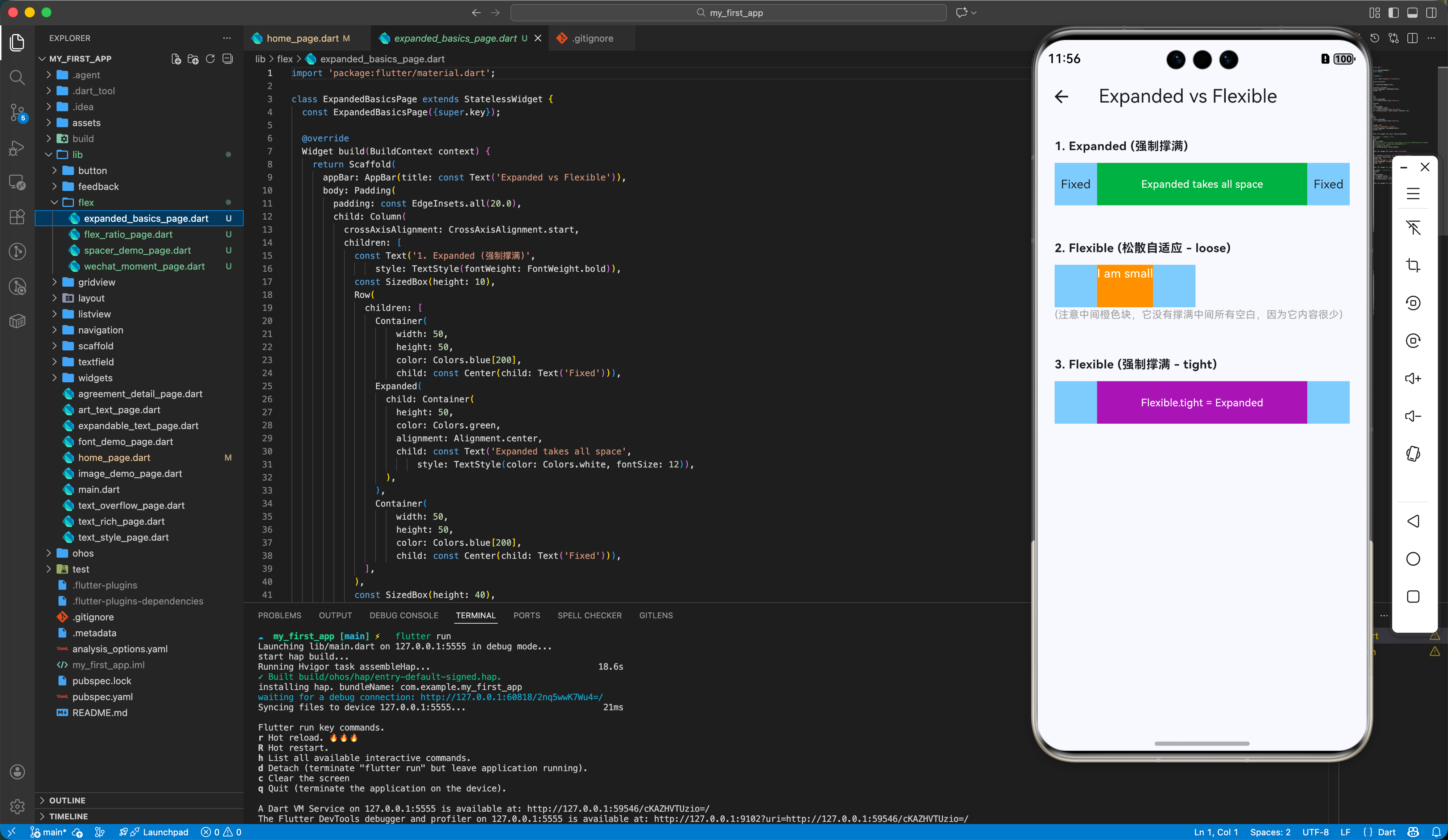Expand the gridview folder

click(96, 282)
